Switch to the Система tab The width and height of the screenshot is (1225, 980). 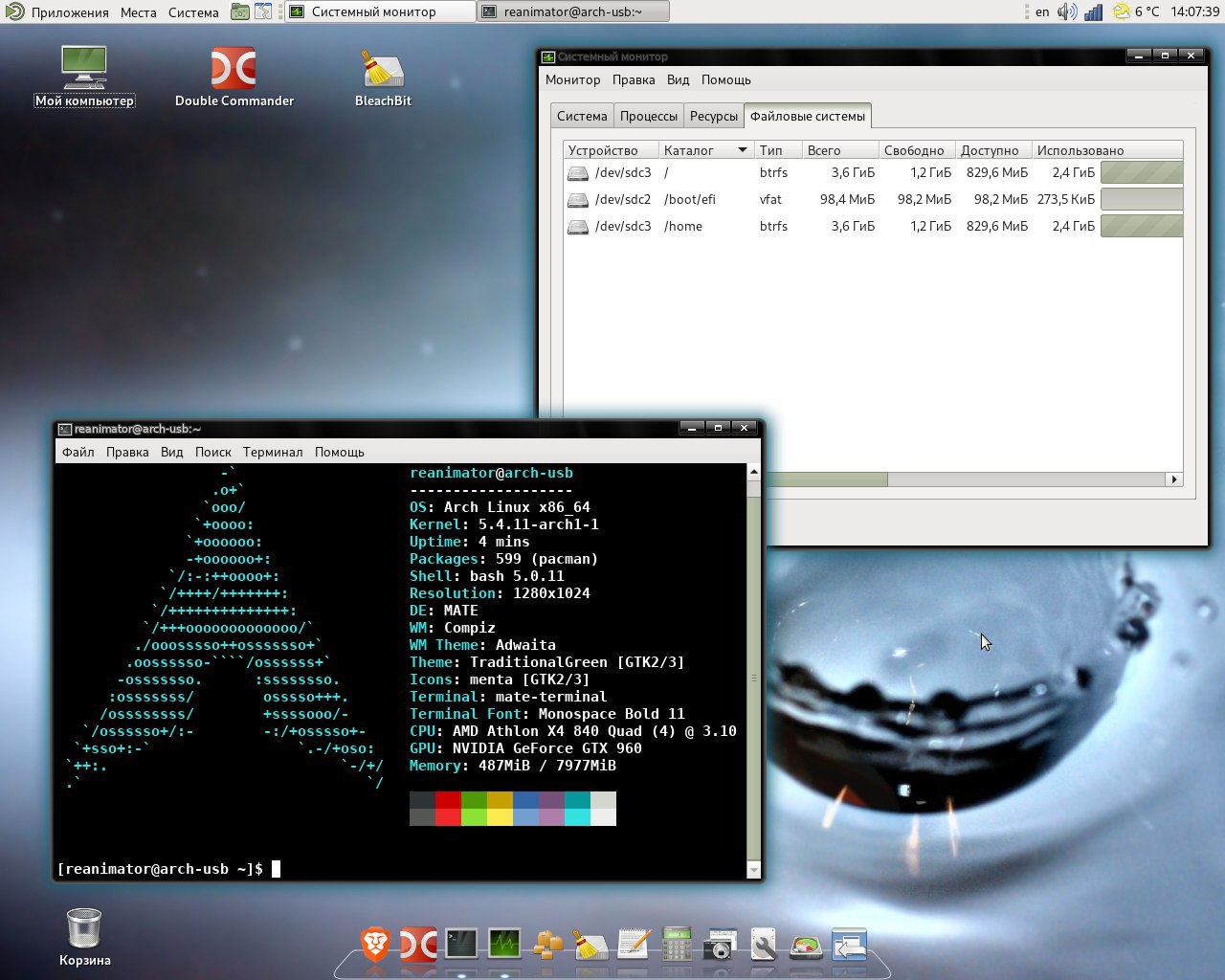582,116
